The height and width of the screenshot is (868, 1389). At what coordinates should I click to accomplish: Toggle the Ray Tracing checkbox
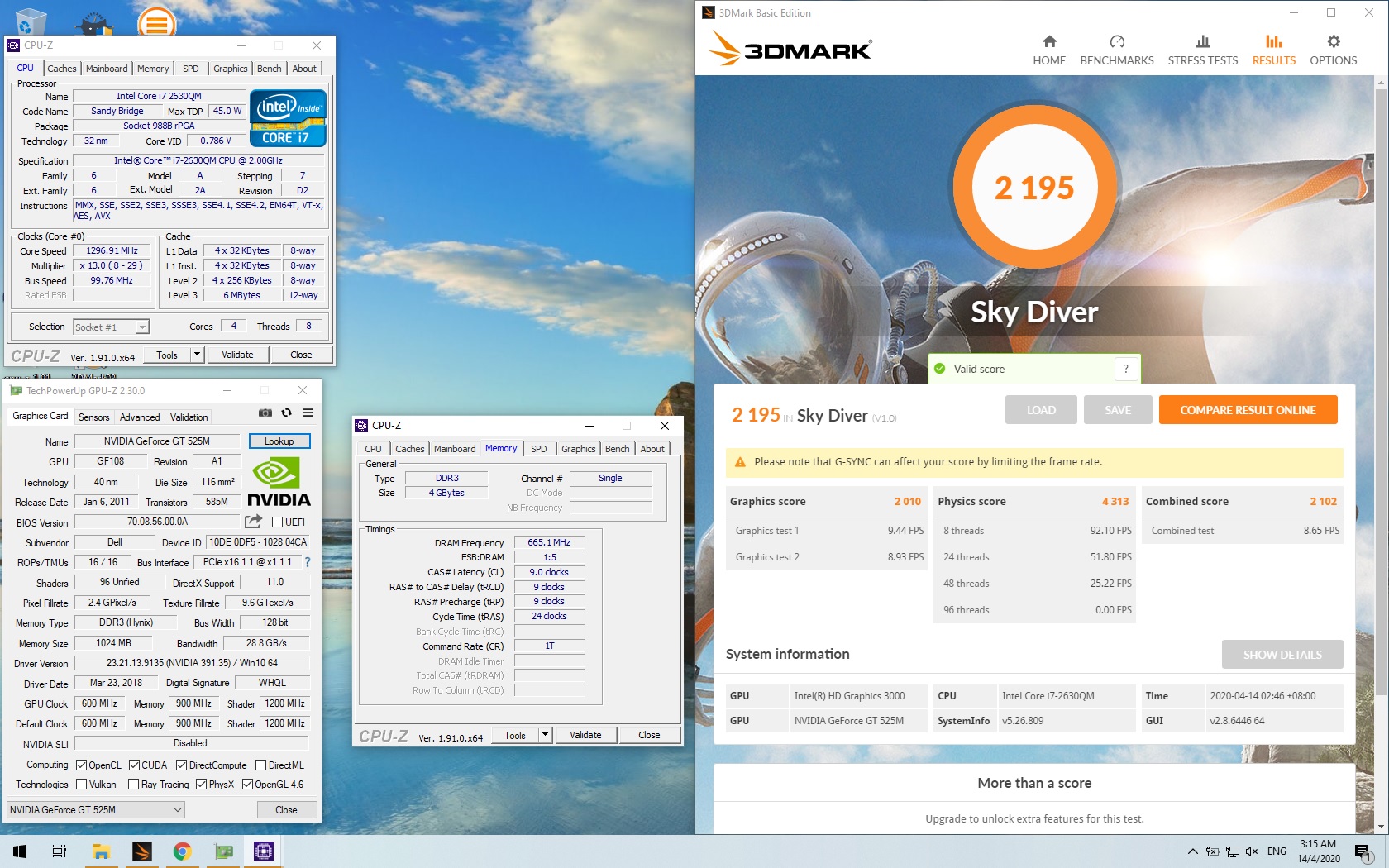point(134,785)
